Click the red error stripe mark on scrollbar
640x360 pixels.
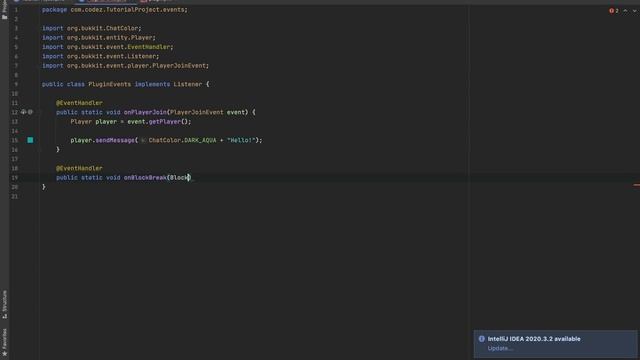(637, 185)
